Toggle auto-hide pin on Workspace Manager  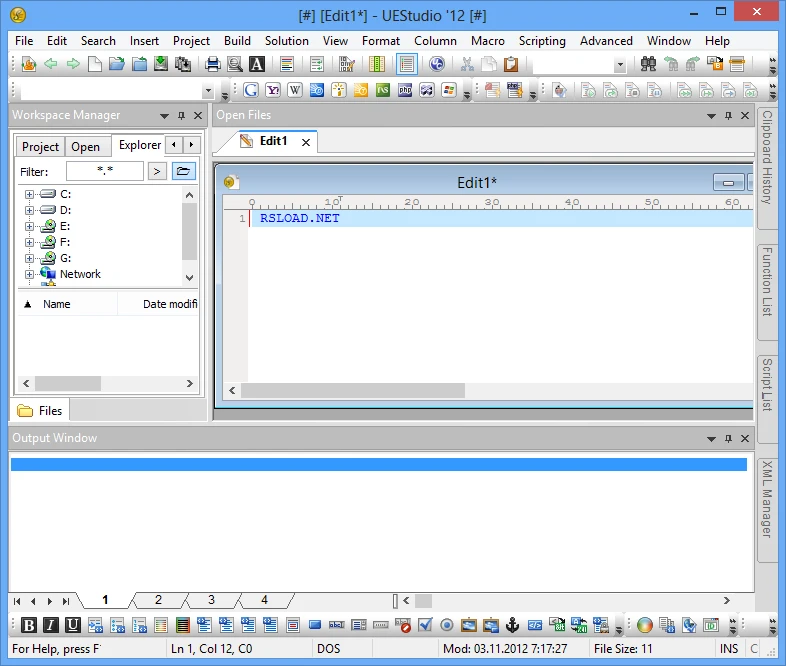tap(181, 116)
